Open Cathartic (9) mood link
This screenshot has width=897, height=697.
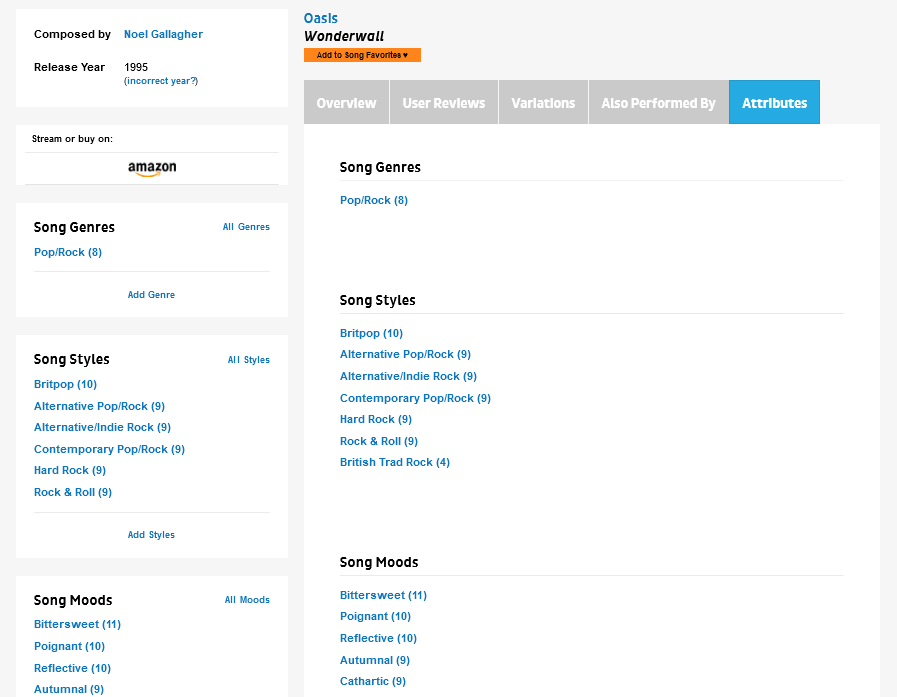[373, 681]
